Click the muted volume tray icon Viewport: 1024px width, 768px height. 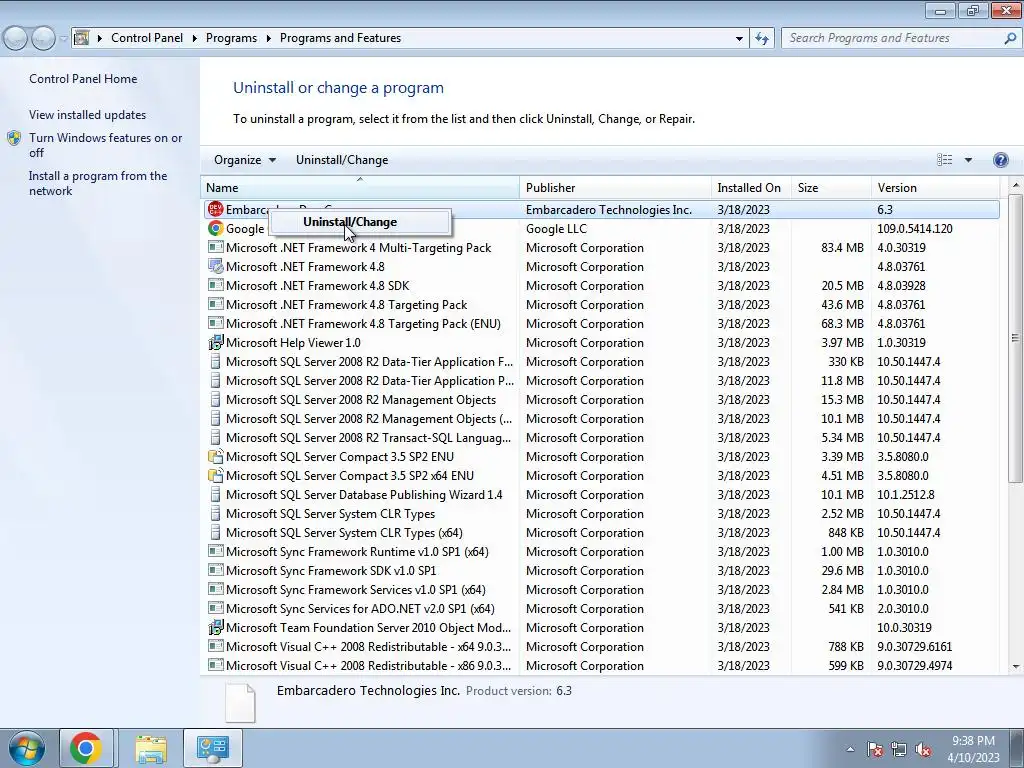[x=923, y=749]
